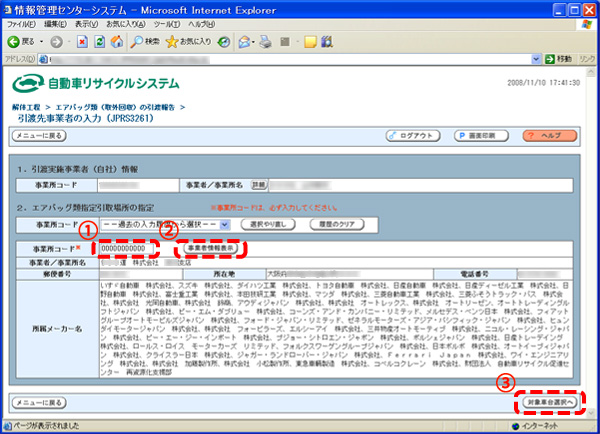Image resolution: width=600 pixels, height=434 pixels.
Task: Click the Research icon at the toolbar's end
Action: click(327, 42)
